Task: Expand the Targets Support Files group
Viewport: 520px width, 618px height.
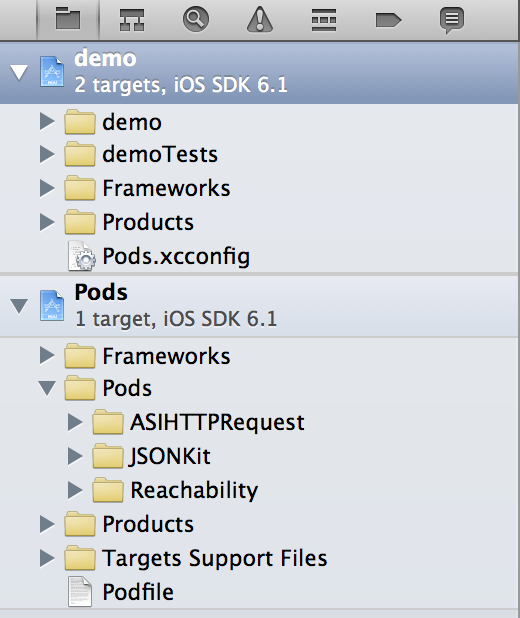Action: point(47,558)
